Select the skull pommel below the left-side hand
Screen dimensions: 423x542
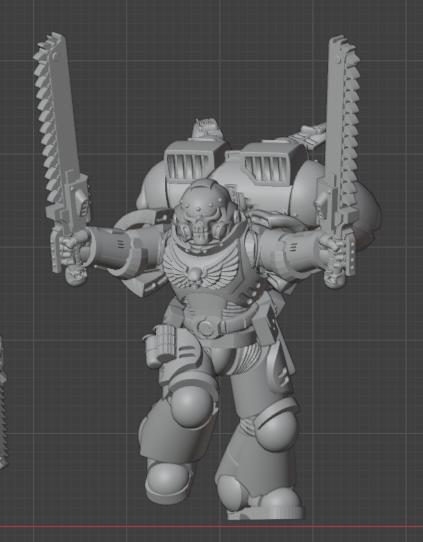click(75, 276)
